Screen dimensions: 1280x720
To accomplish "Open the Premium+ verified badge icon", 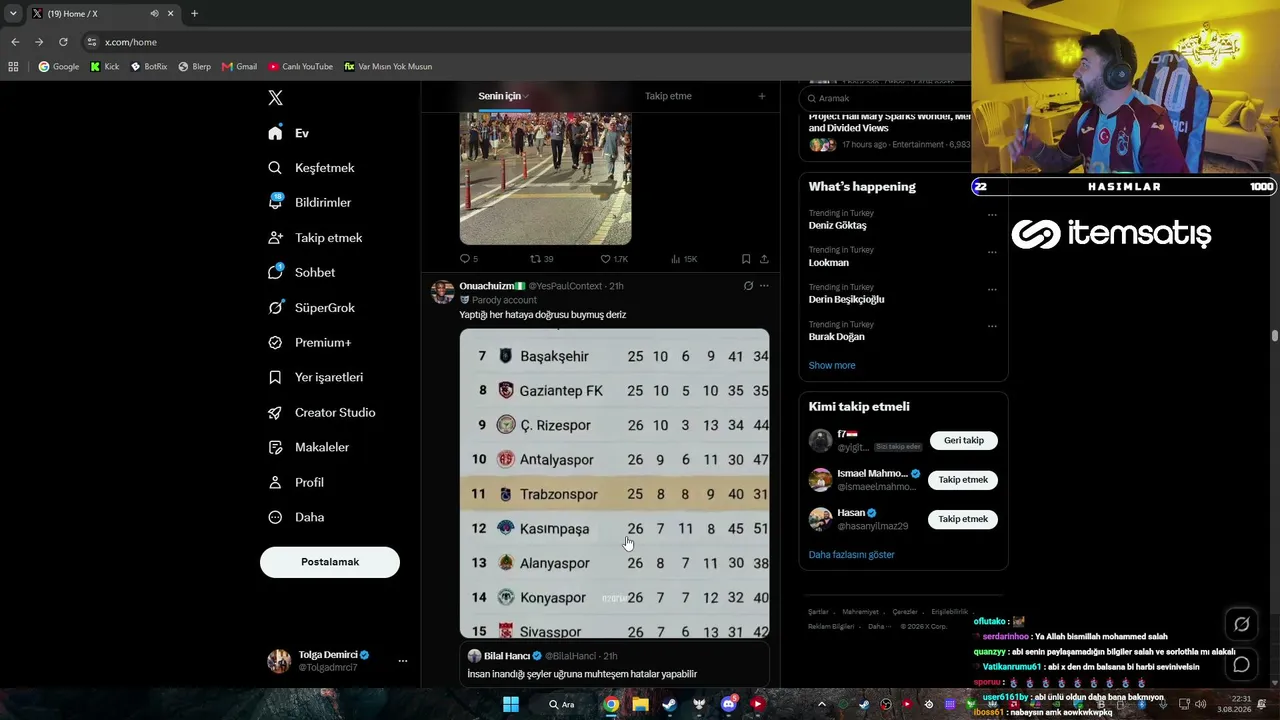I will (275, 343).
